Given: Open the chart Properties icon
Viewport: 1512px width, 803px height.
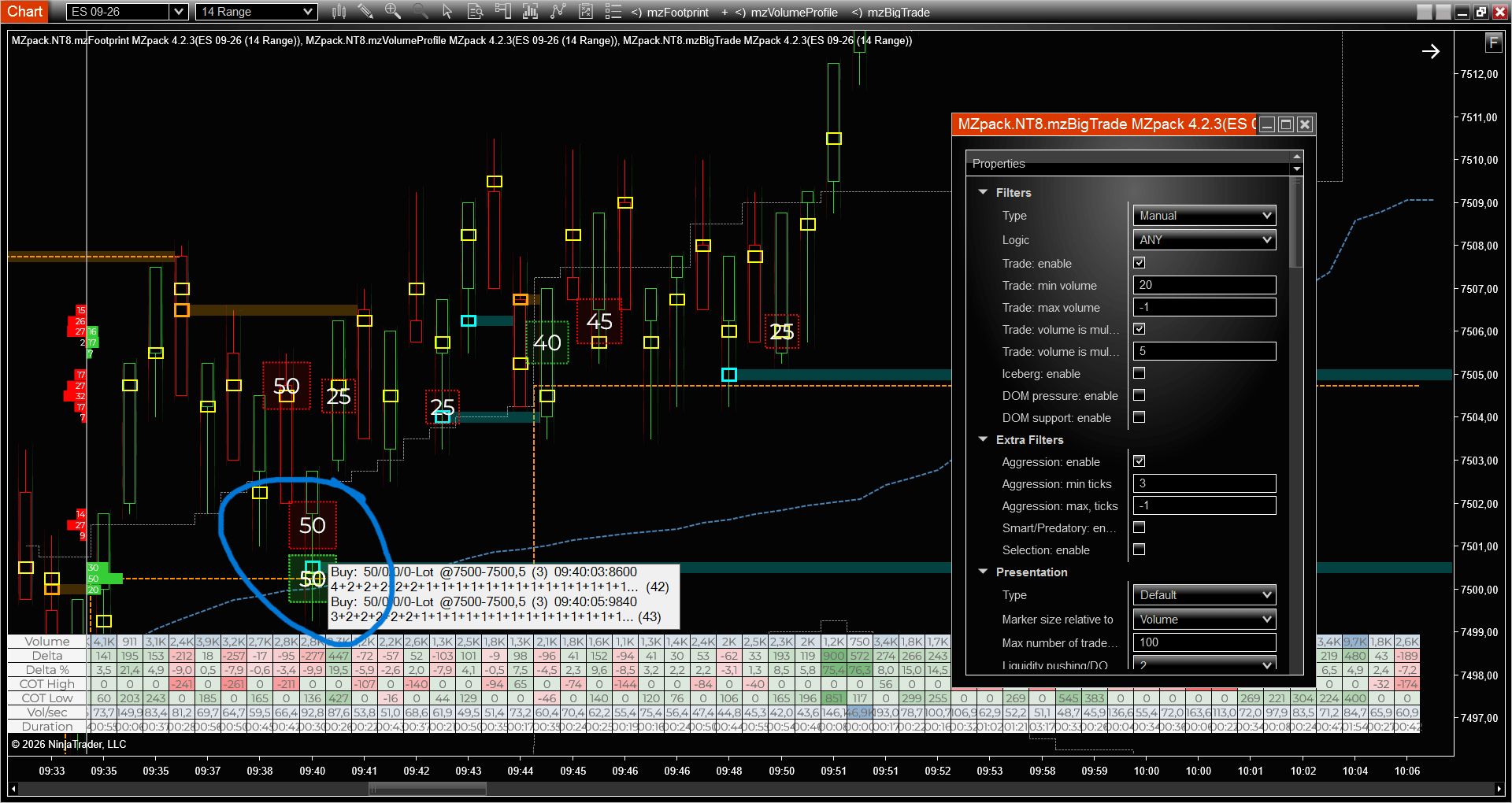Looking at the screenshot, I should coord(585,12).
